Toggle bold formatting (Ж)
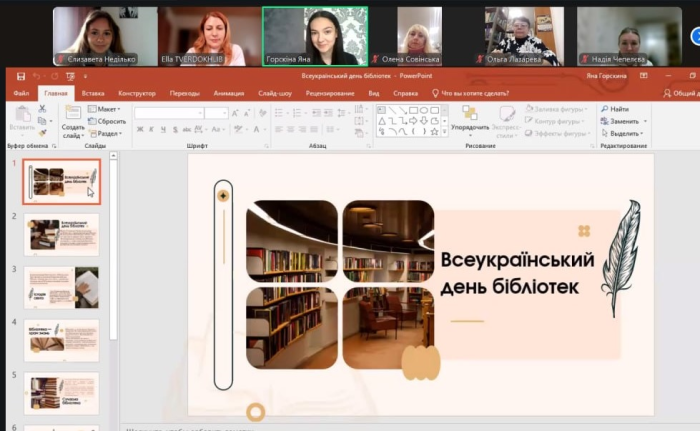This screenshot has width=700, height=431. pyautogui.click(x=140, y=129)
